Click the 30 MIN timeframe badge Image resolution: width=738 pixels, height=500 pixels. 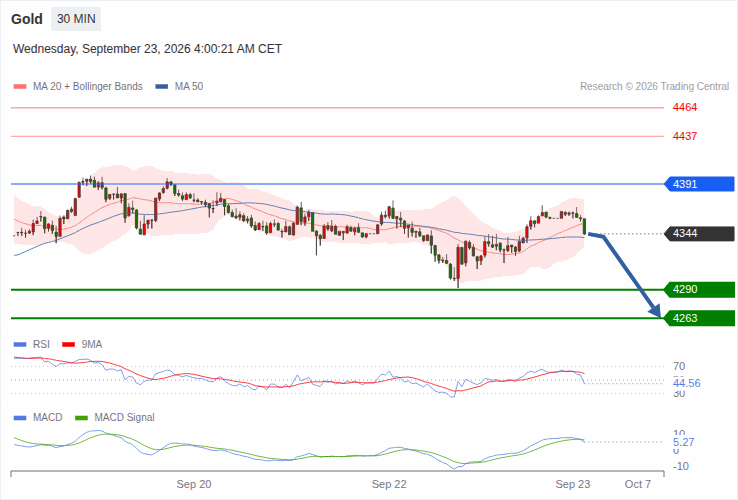(x=76, y=19)
